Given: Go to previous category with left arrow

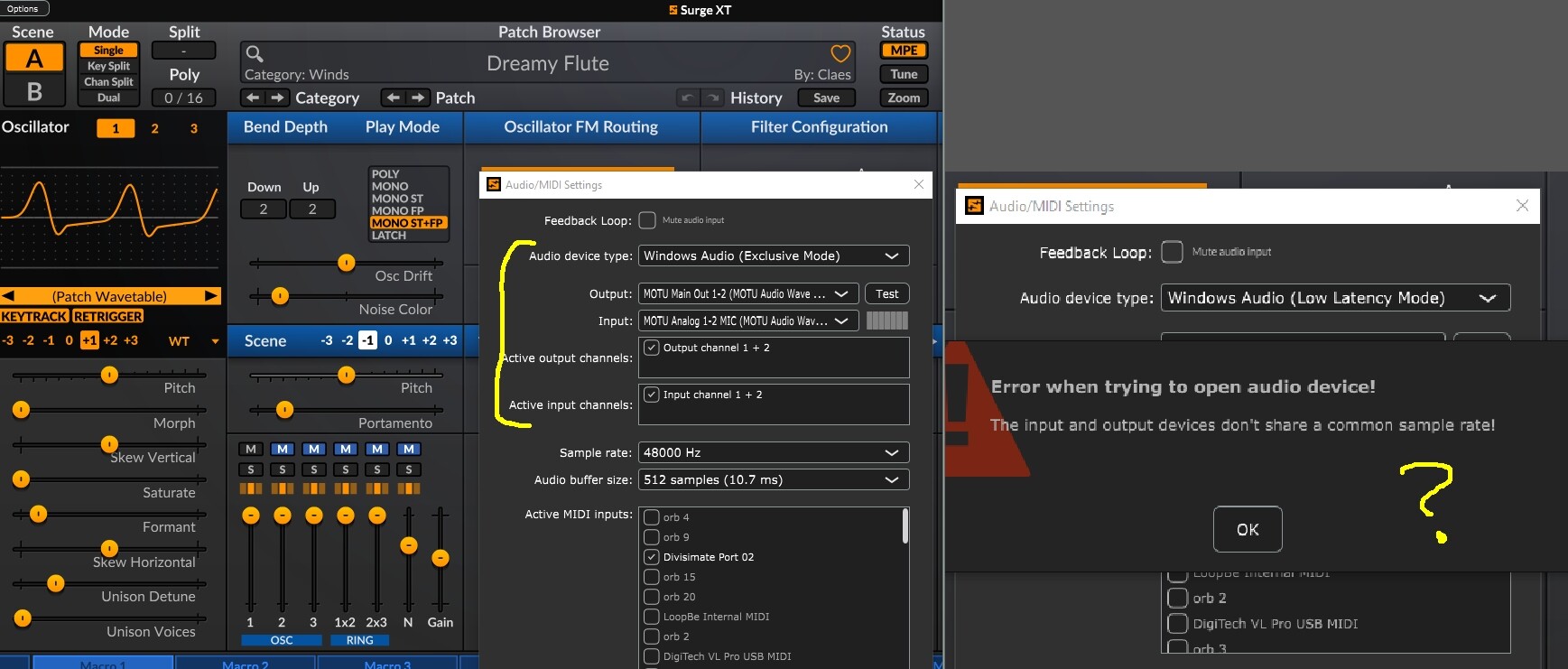Looking at the screenshot, I should [x=253, y=98].
